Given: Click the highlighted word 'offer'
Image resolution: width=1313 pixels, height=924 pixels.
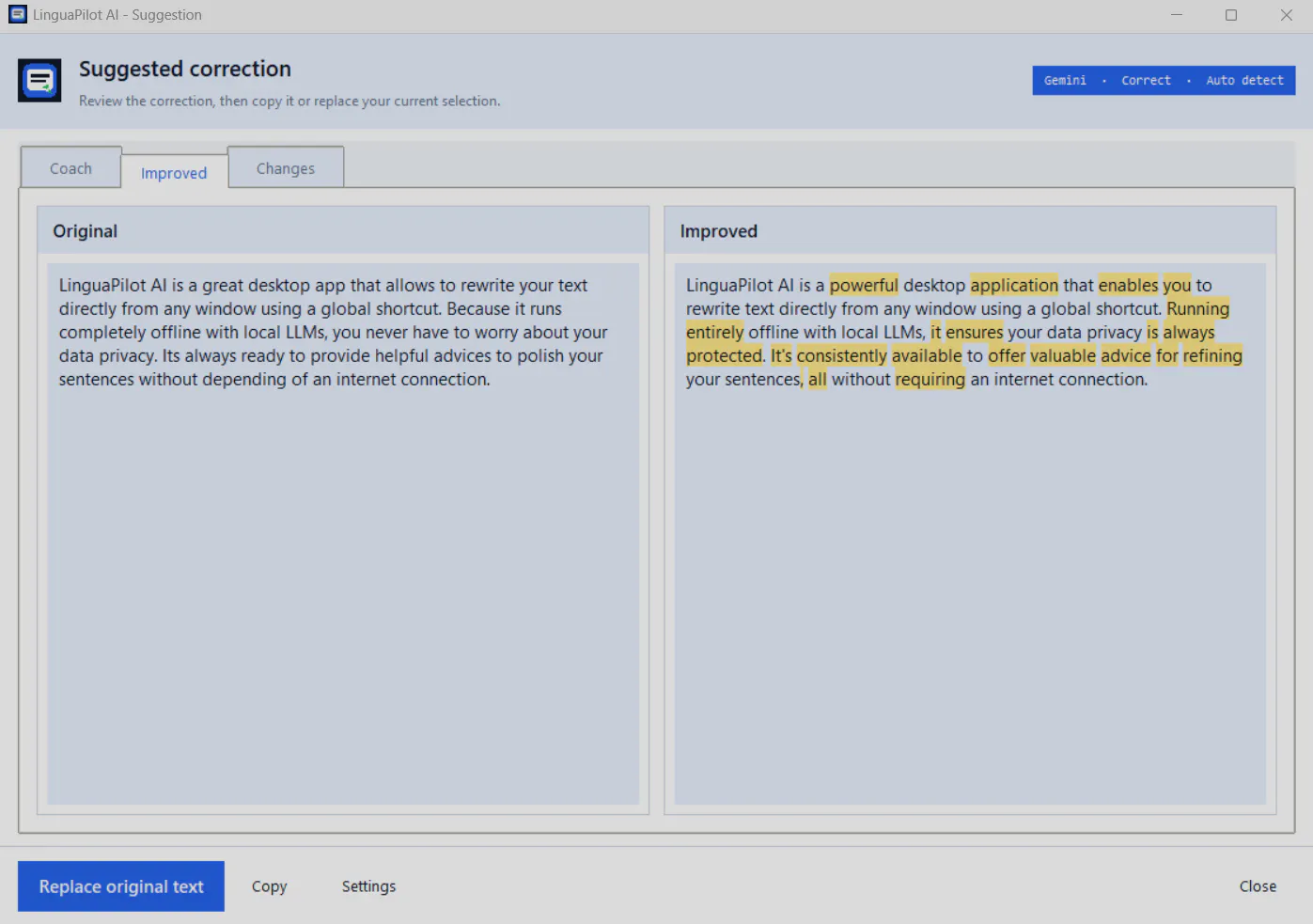Looking at the screenshot, I should [x=1007, y=355].
